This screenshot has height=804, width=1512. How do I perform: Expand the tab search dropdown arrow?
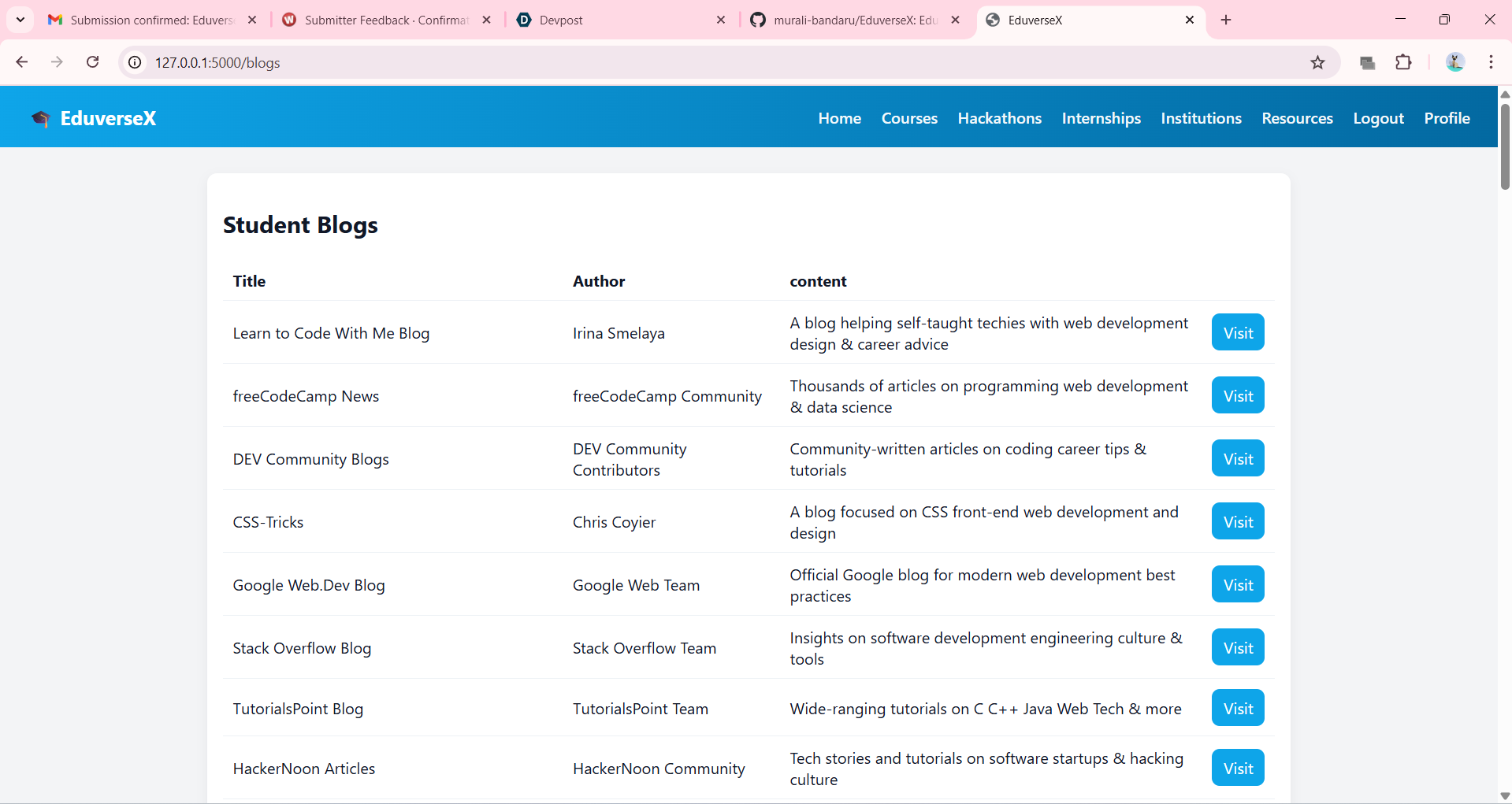pos(20,20)
